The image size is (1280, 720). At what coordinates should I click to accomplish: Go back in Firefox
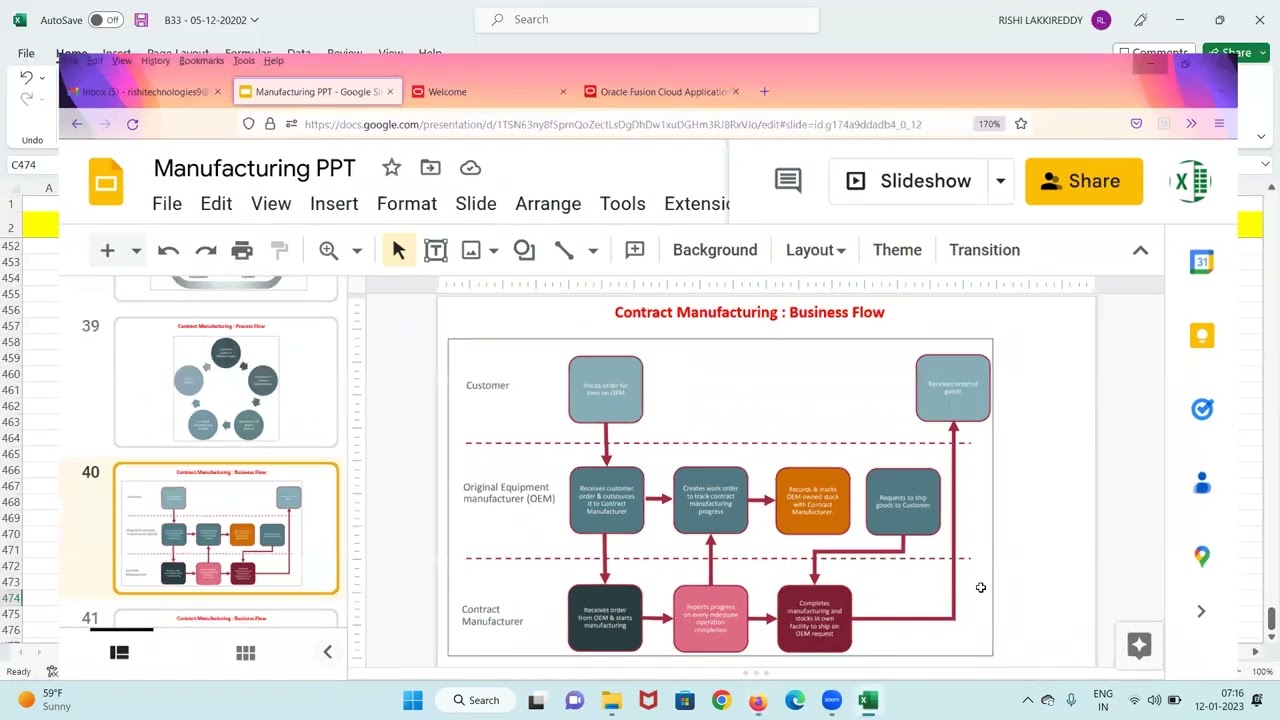(x=78, y=124)
